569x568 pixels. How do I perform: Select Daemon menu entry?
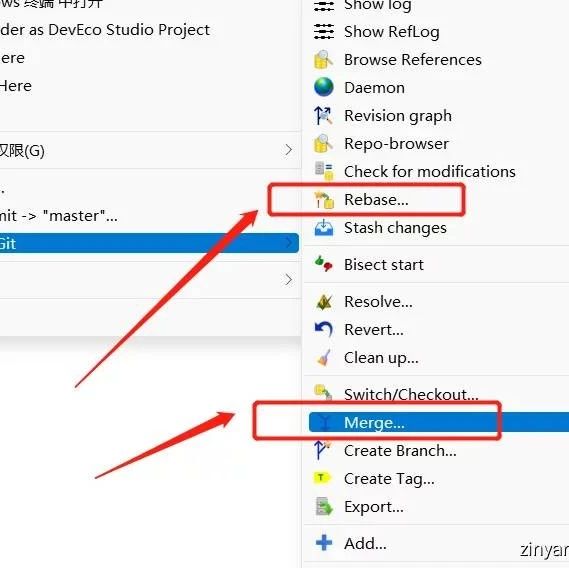point(374,87)
